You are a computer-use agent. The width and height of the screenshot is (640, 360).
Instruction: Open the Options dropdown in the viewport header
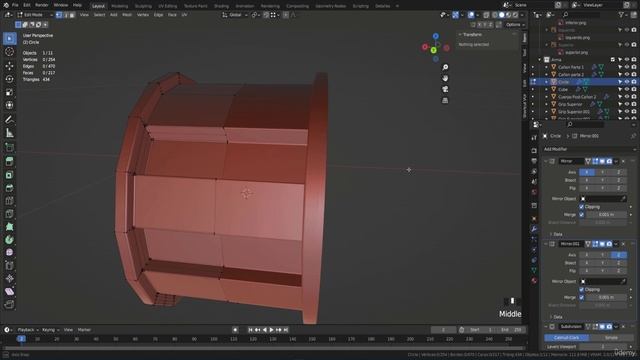pos(515,25)
